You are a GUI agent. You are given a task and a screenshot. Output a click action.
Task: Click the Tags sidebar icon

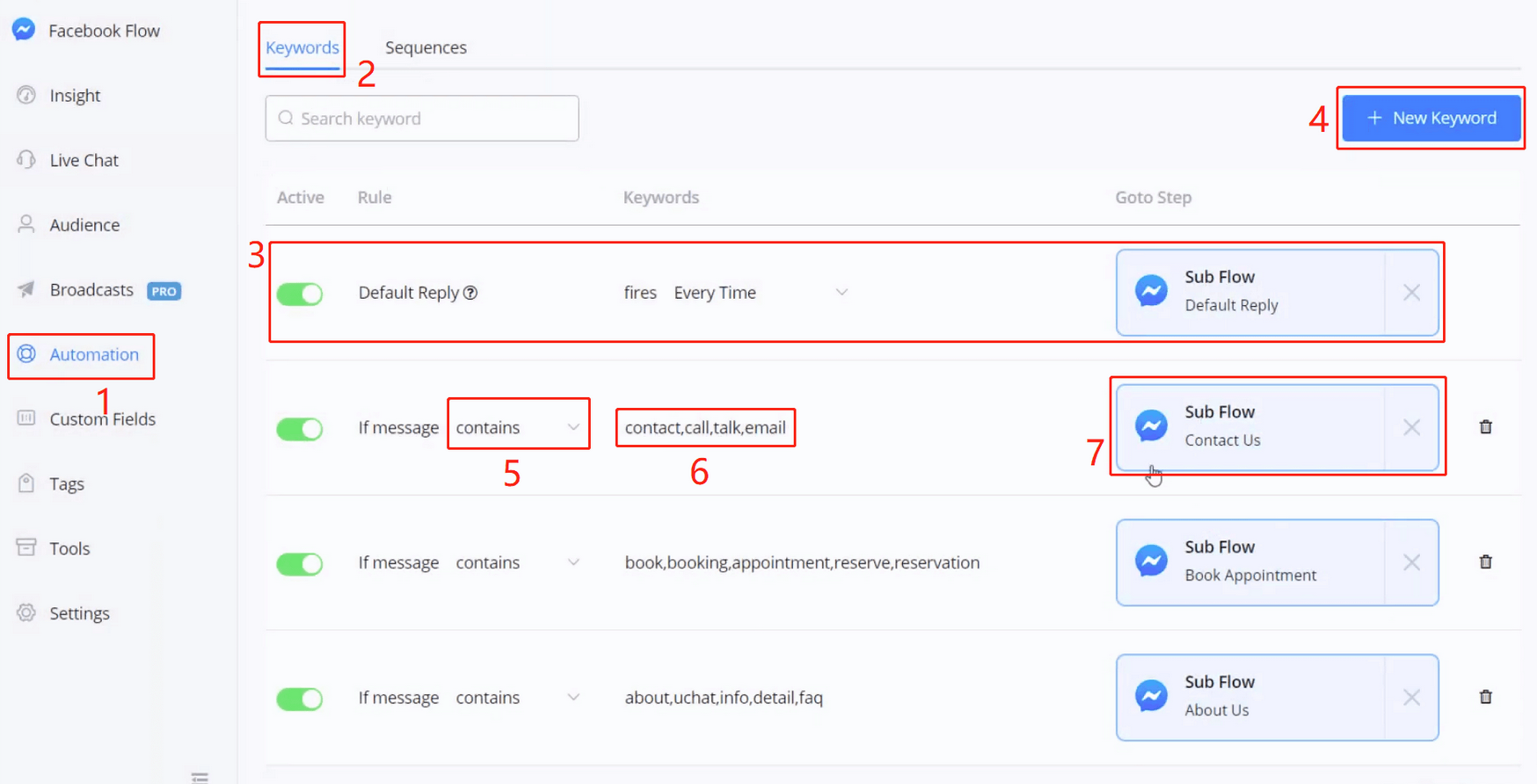click(x=26, y=483)
